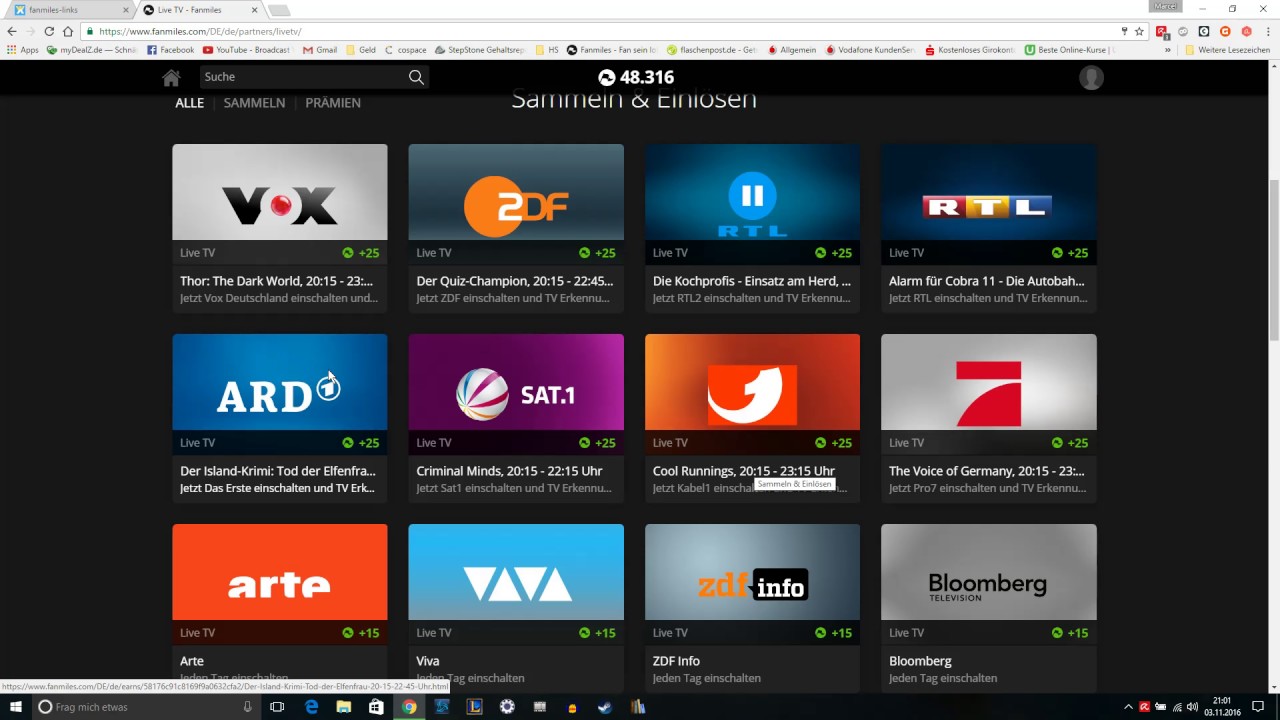Screen dimensions: 1280x720
Task: Open a new browser tab
Action: pyautogui.click(x=279, y=10)
